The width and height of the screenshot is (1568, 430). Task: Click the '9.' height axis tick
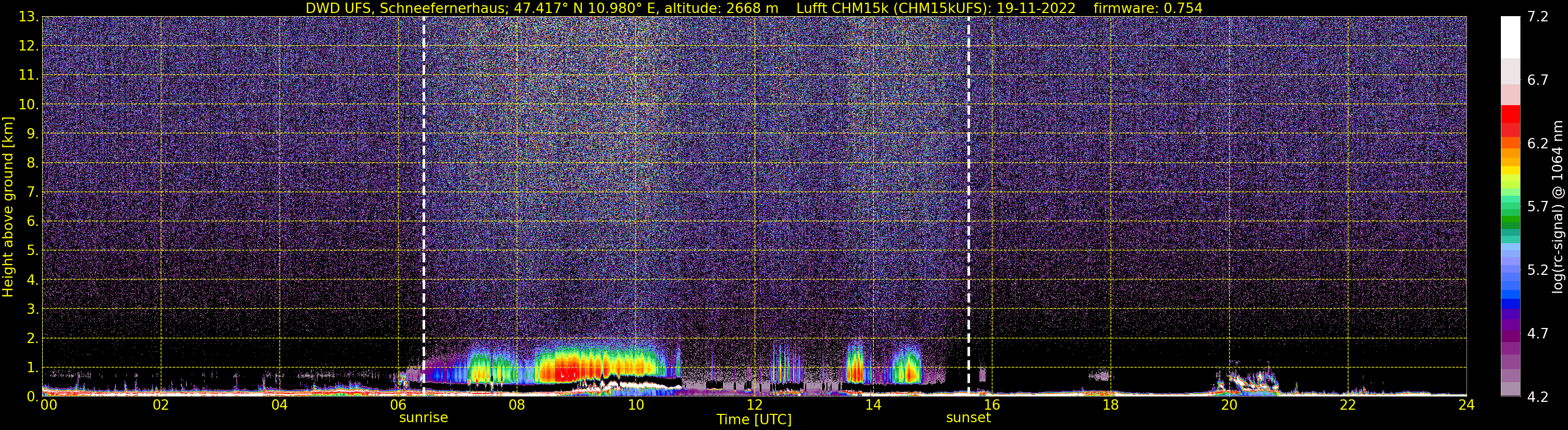coord(32,133)
